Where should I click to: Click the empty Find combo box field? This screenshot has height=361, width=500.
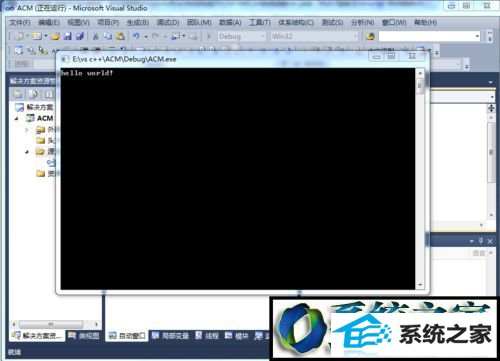pyautogui.click(x=426, y=36)
